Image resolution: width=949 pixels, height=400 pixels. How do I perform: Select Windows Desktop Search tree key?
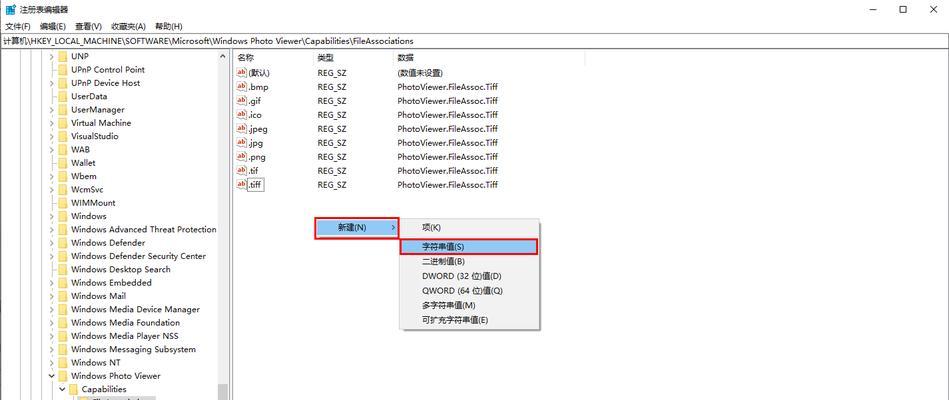click(120, 269)
